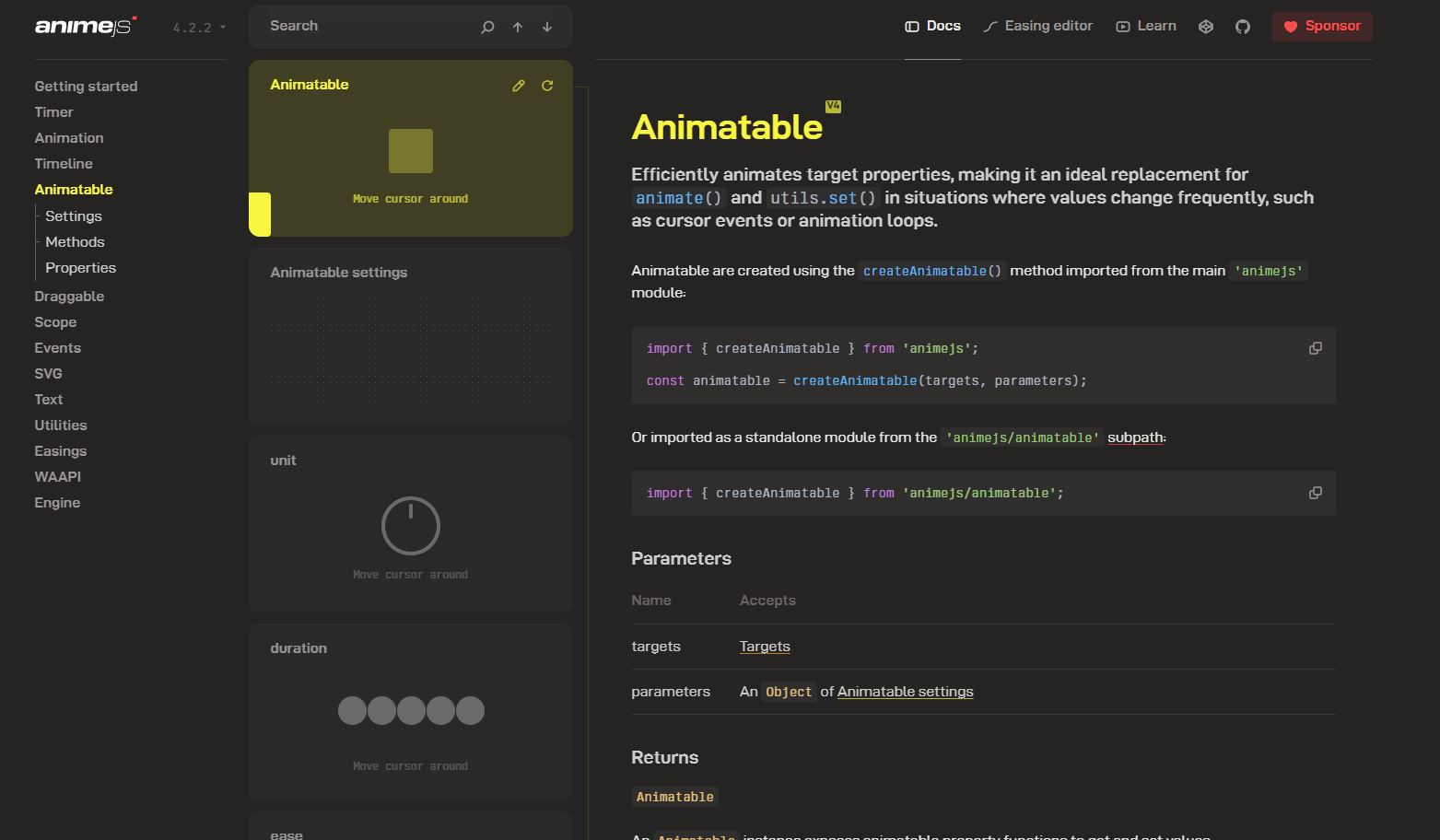1440x840 pixels.
Task: Open the 4.2.2 version dropdown
Action: [x=199, y=28]
